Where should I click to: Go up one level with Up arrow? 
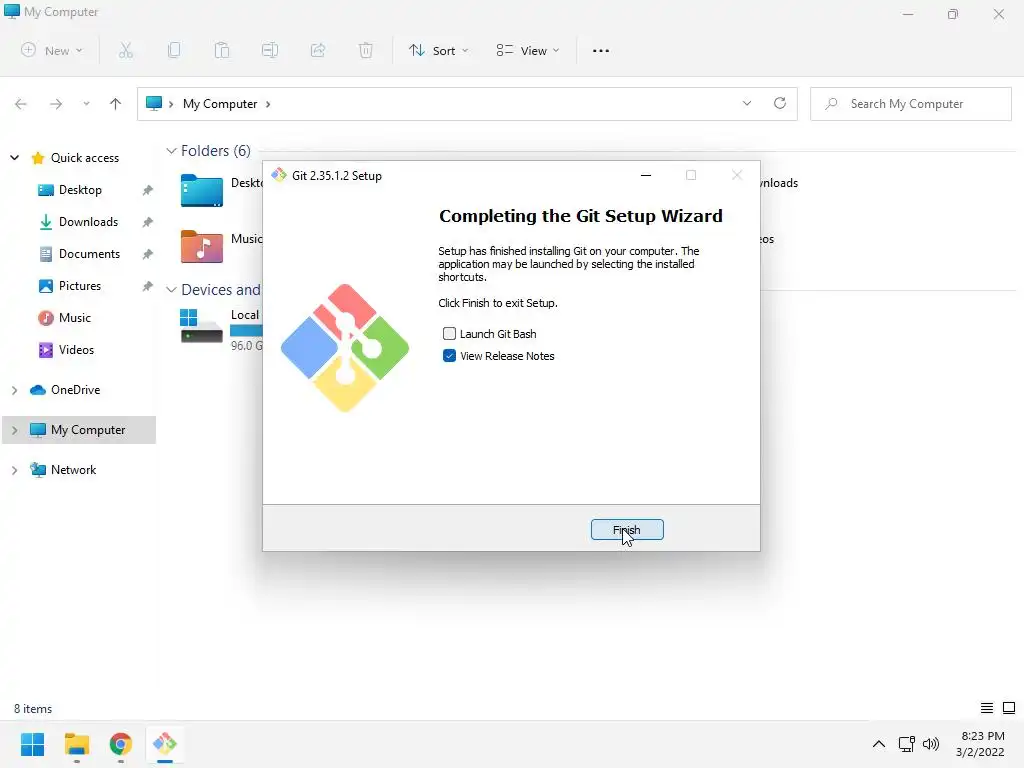pyautogui.click(x=116, y=104)
